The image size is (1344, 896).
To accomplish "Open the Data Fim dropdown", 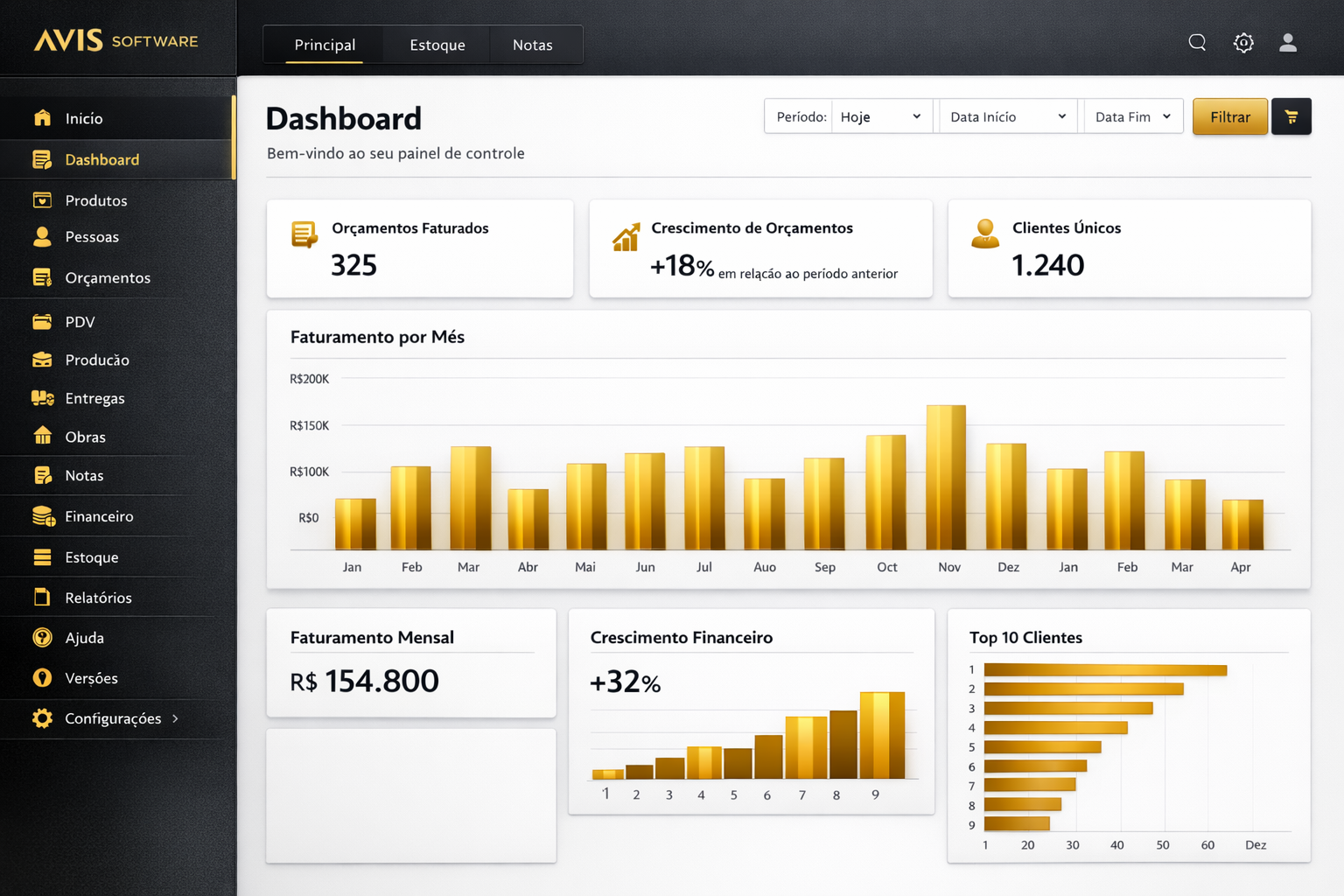I will click(1132, 117).
